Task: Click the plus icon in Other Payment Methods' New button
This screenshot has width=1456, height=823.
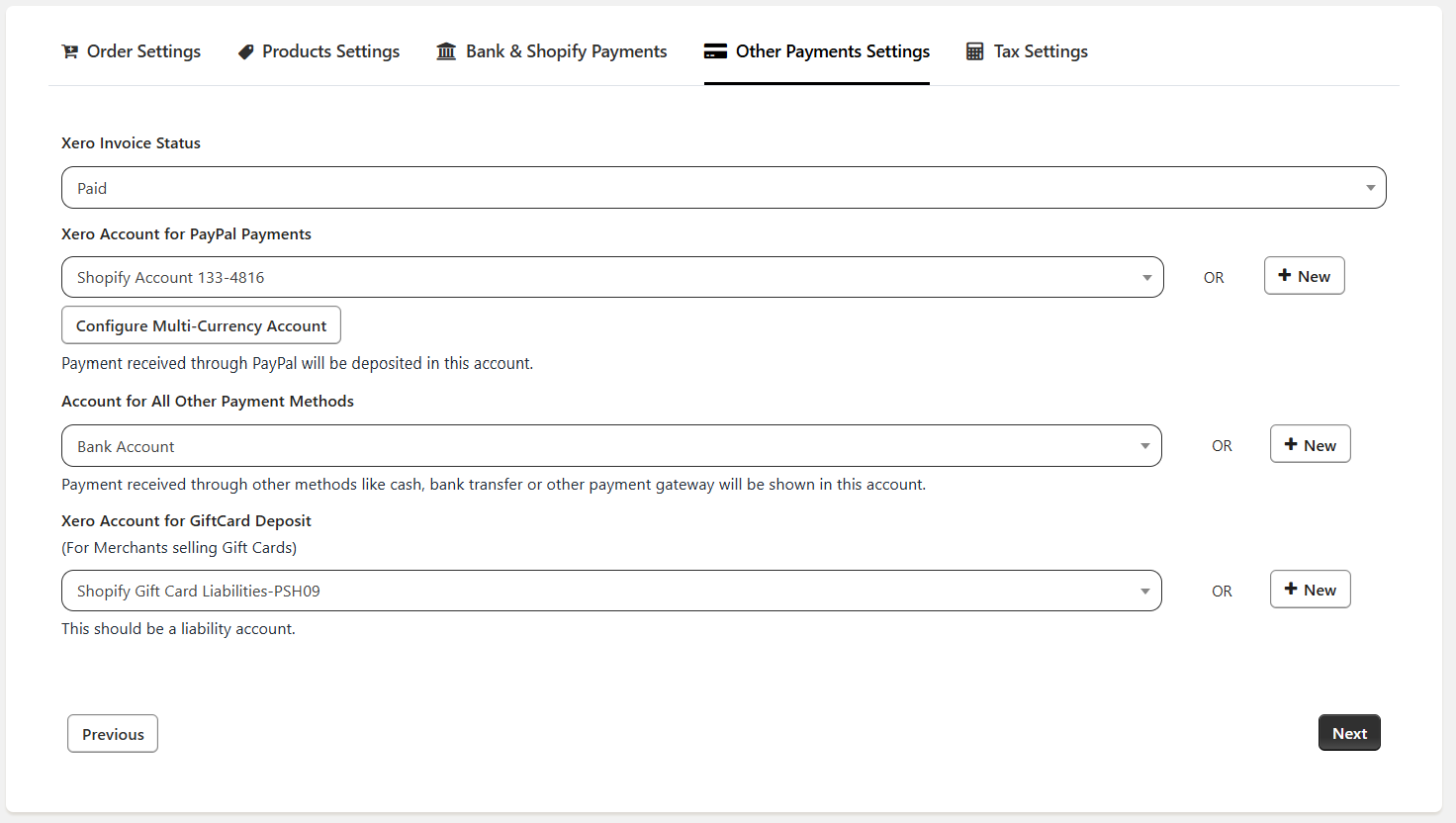Action: [1290, 445]
